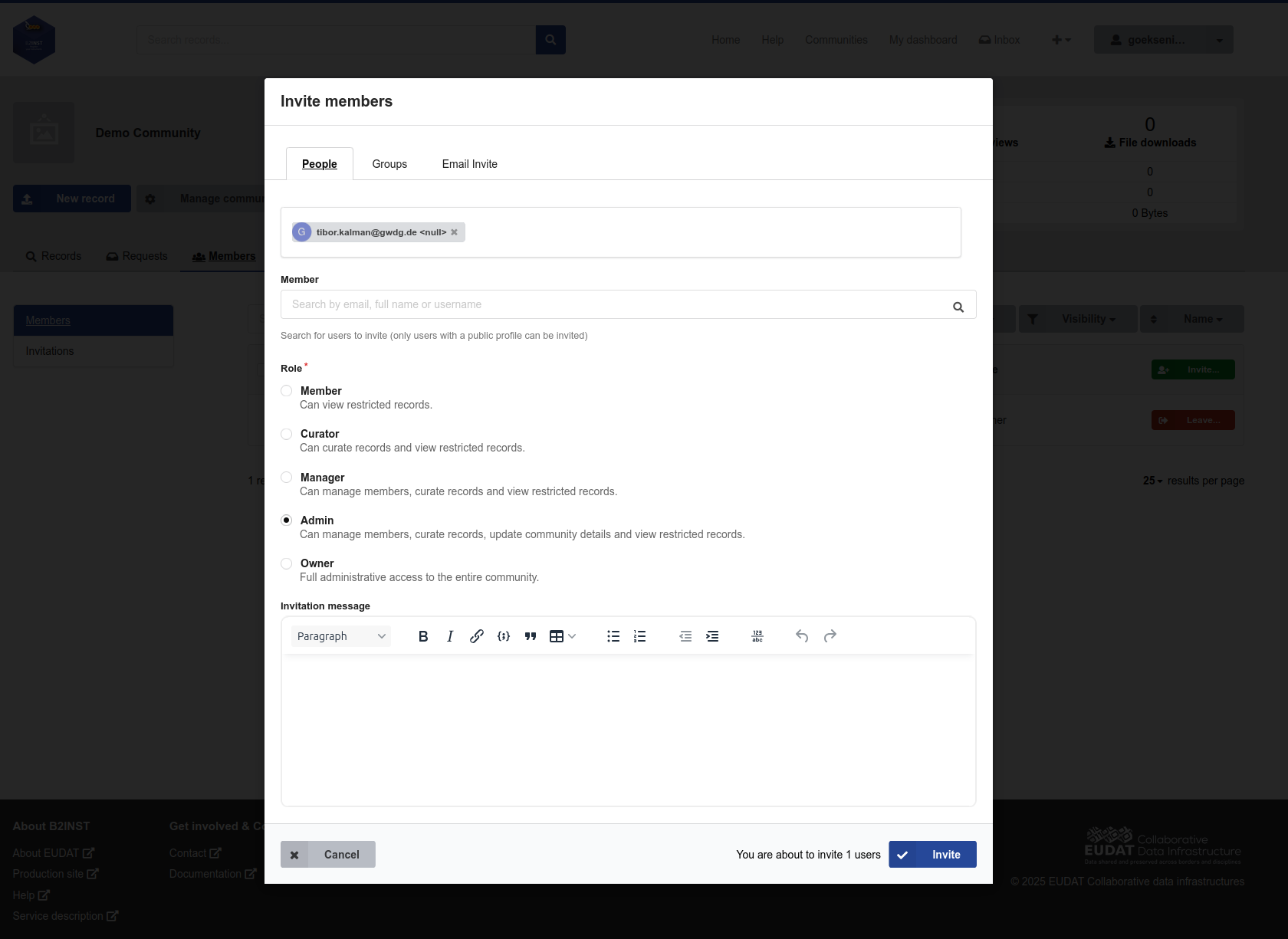
Task: Click the goekseni... user account button
Action: coord(1150,40)
